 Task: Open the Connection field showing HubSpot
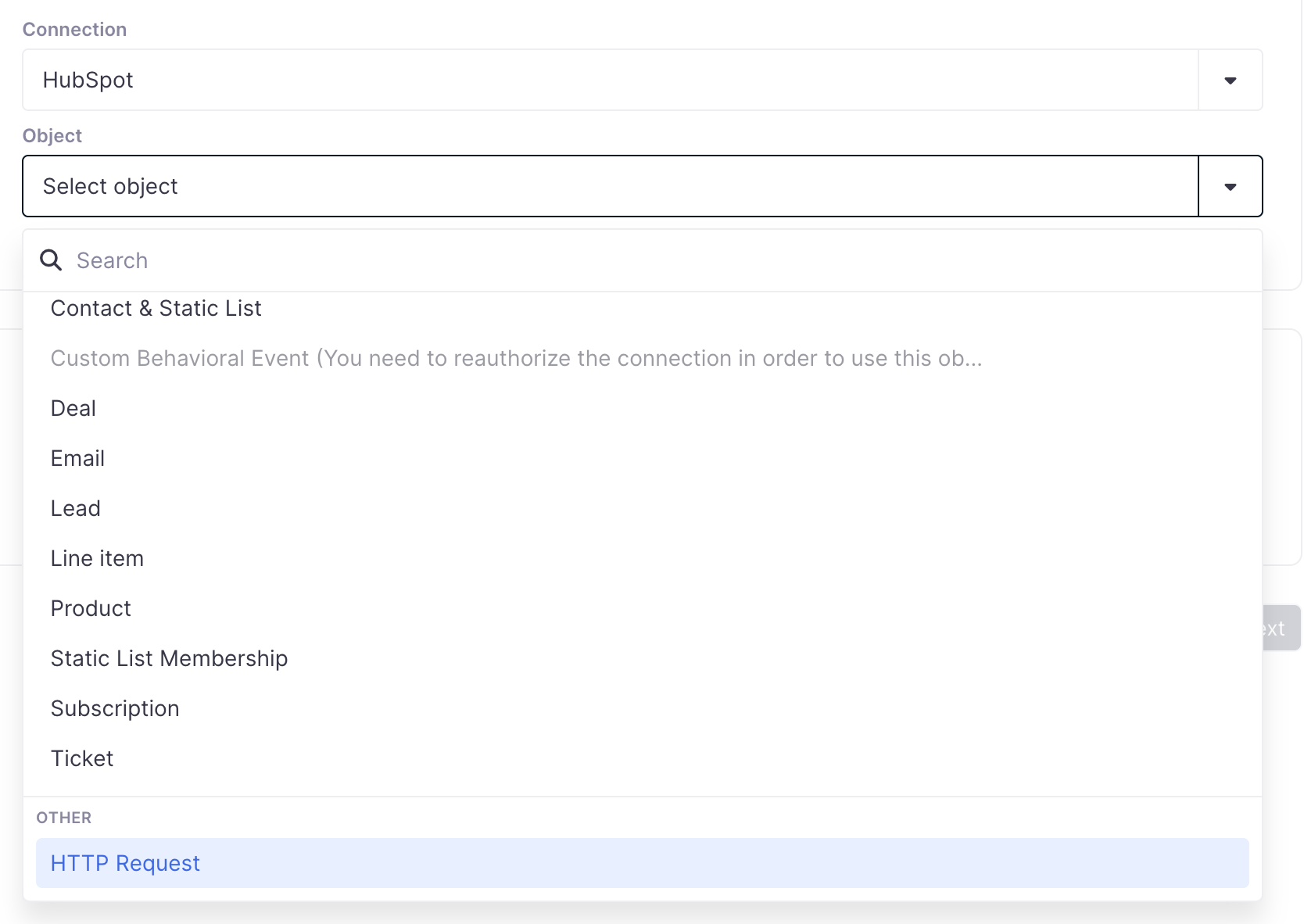pos(610,81)
